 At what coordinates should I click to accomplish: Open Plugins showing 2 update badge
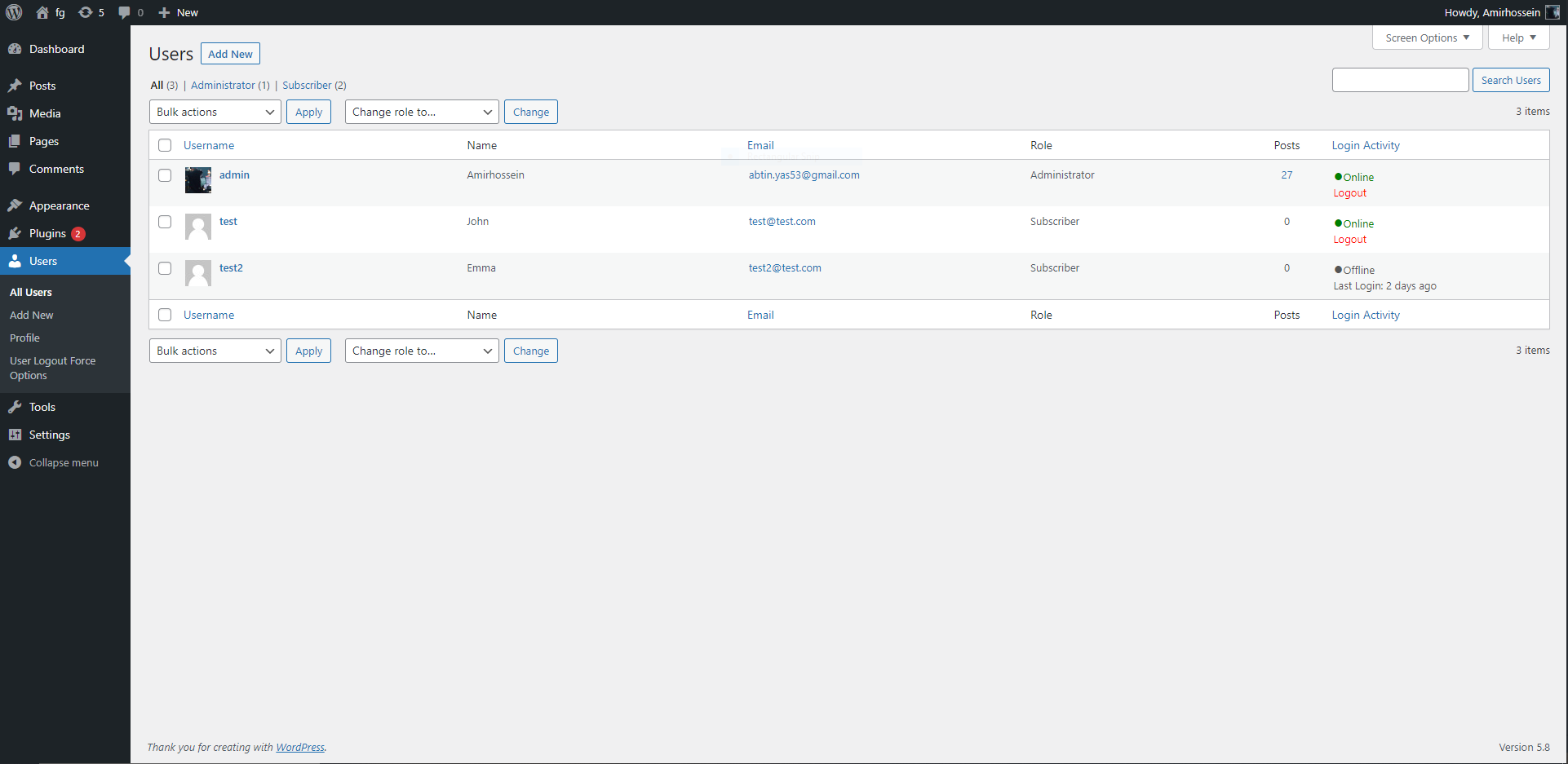47,233
